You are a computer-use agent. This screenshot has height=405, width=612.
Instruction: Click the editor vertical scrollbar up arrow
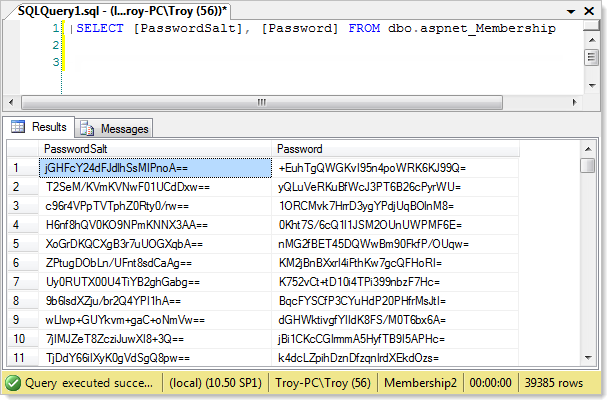click(592, 40)
